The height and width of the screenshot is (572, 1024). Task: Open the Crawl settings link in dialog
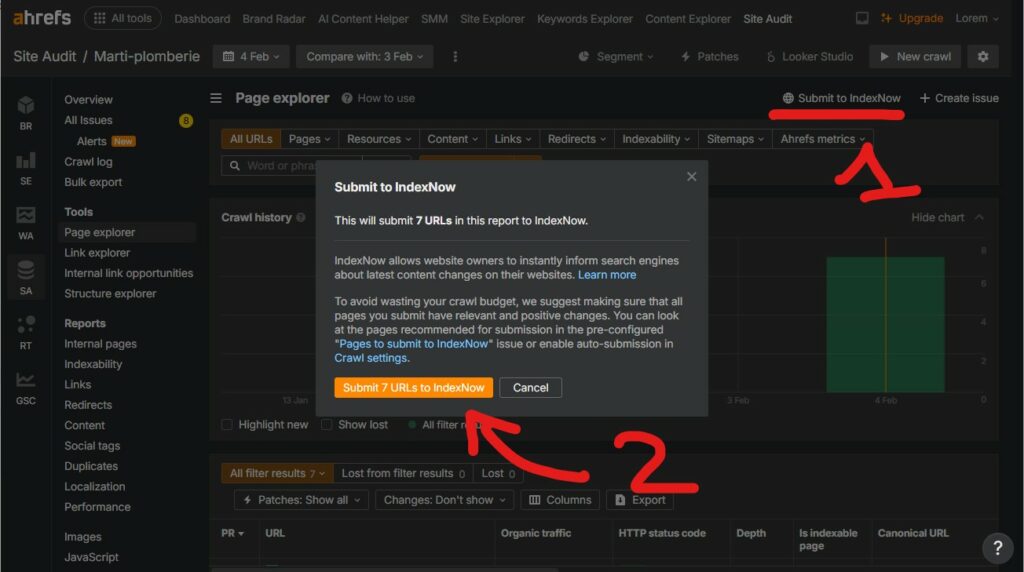coord(370,358)
